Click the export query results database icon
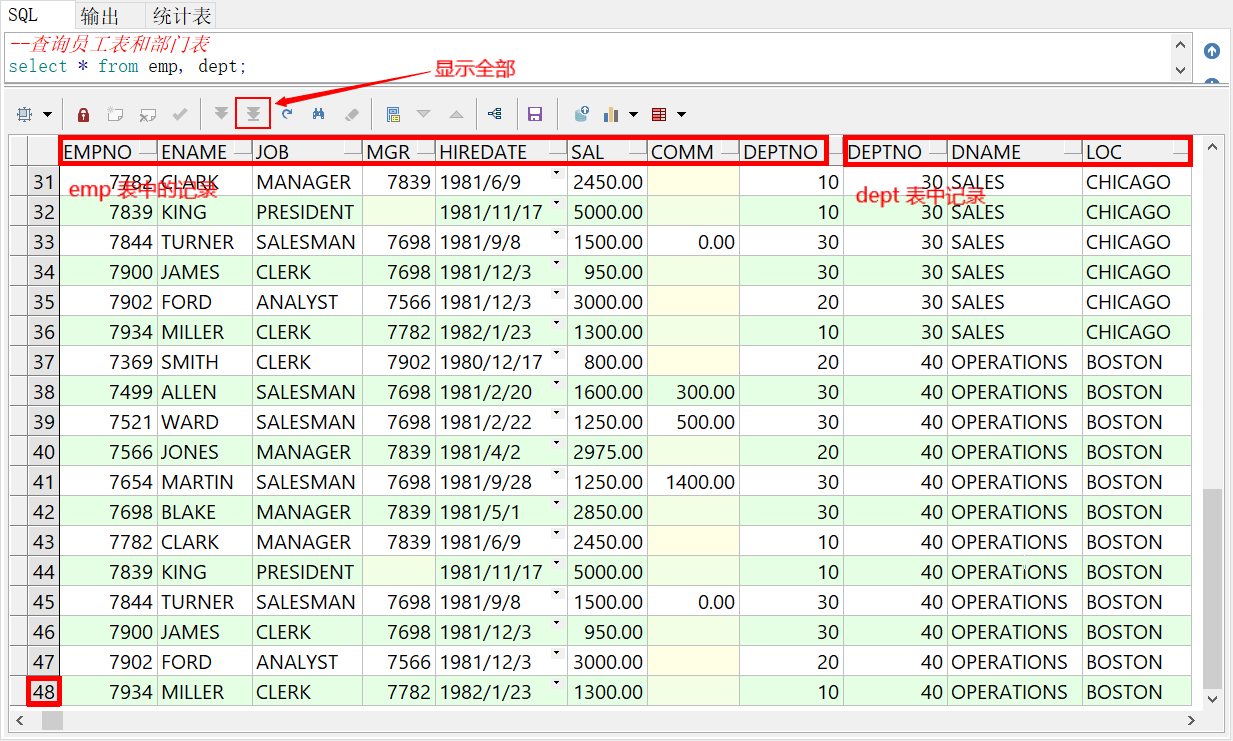 pyautogui.click(x=581, y=114)
